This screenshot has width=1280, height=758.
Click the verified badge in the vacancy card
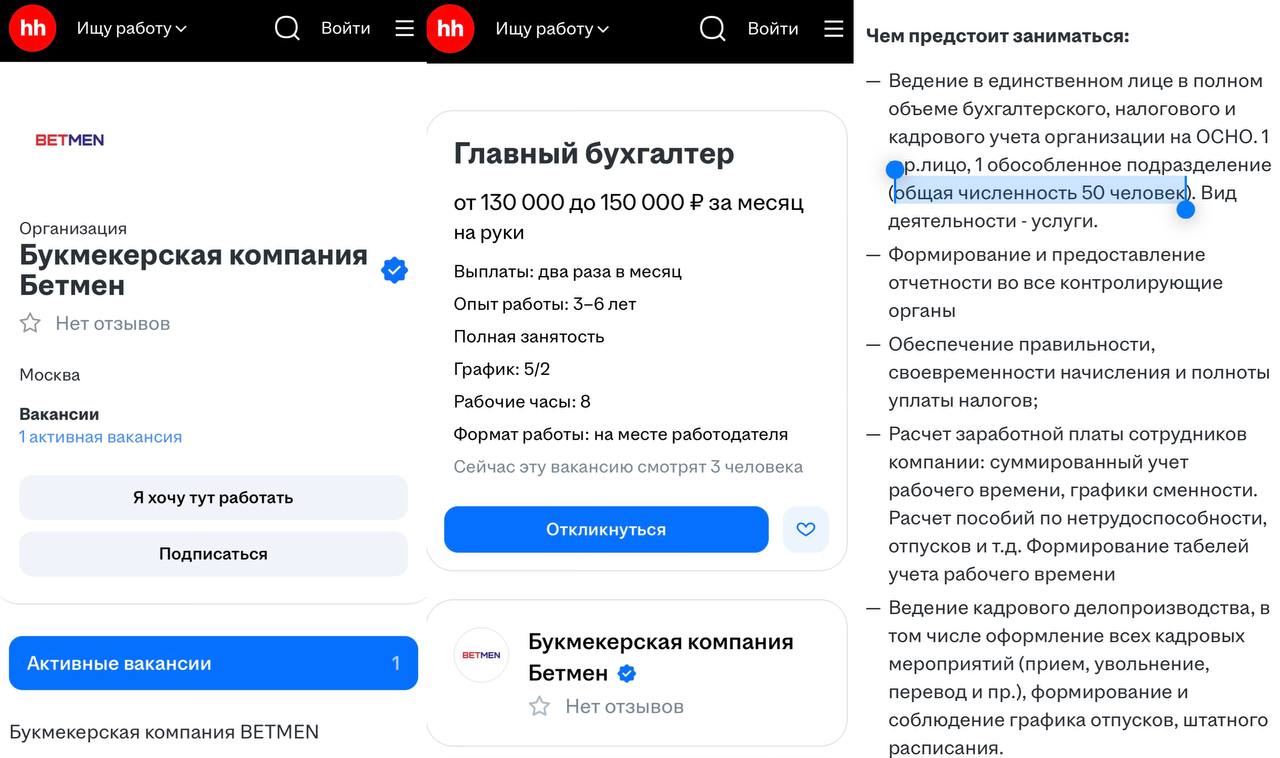pyautogui.click(x=626, y=674)
